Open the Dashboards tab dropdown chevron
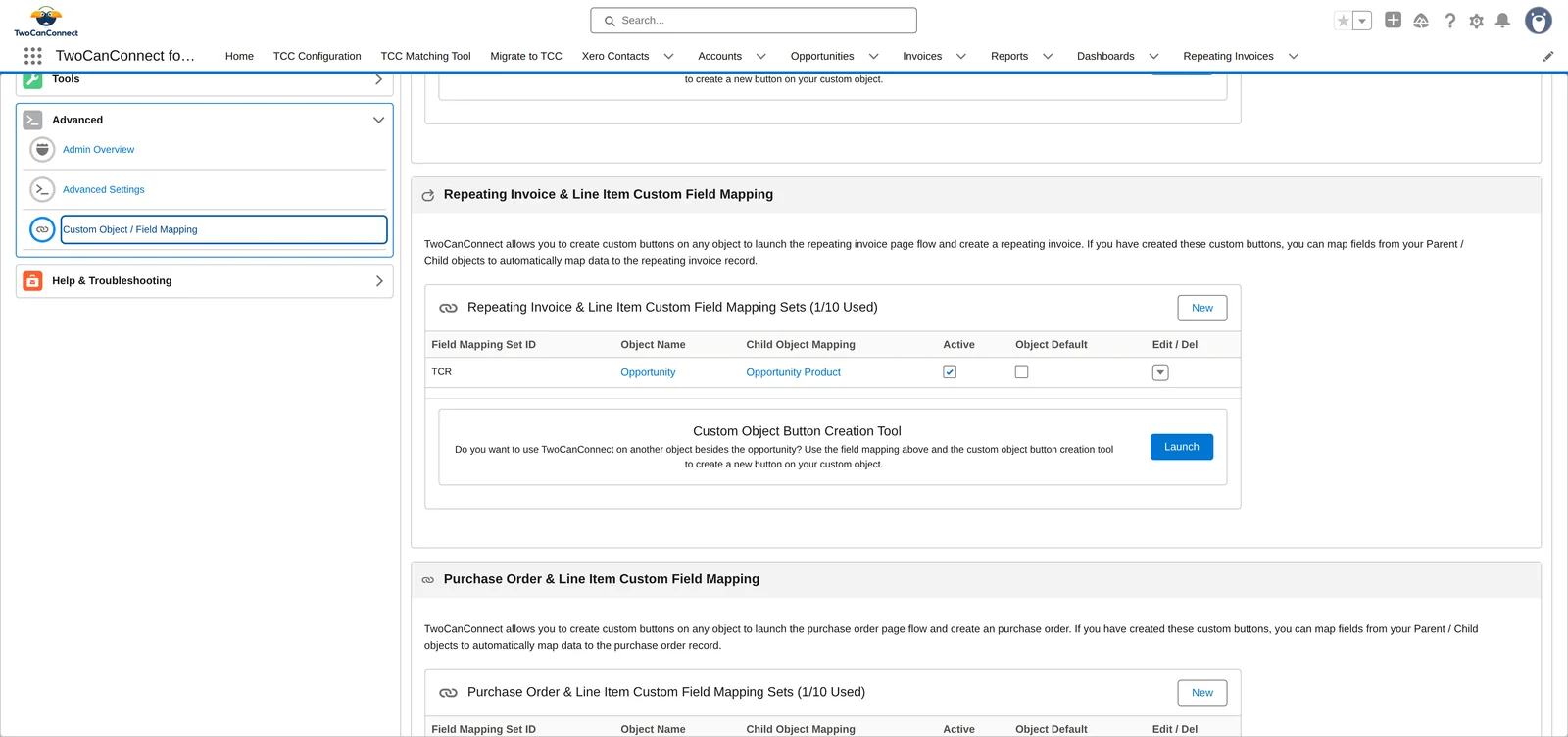1568x737 pixels. pyautogui.click(x=1153, y=56)
